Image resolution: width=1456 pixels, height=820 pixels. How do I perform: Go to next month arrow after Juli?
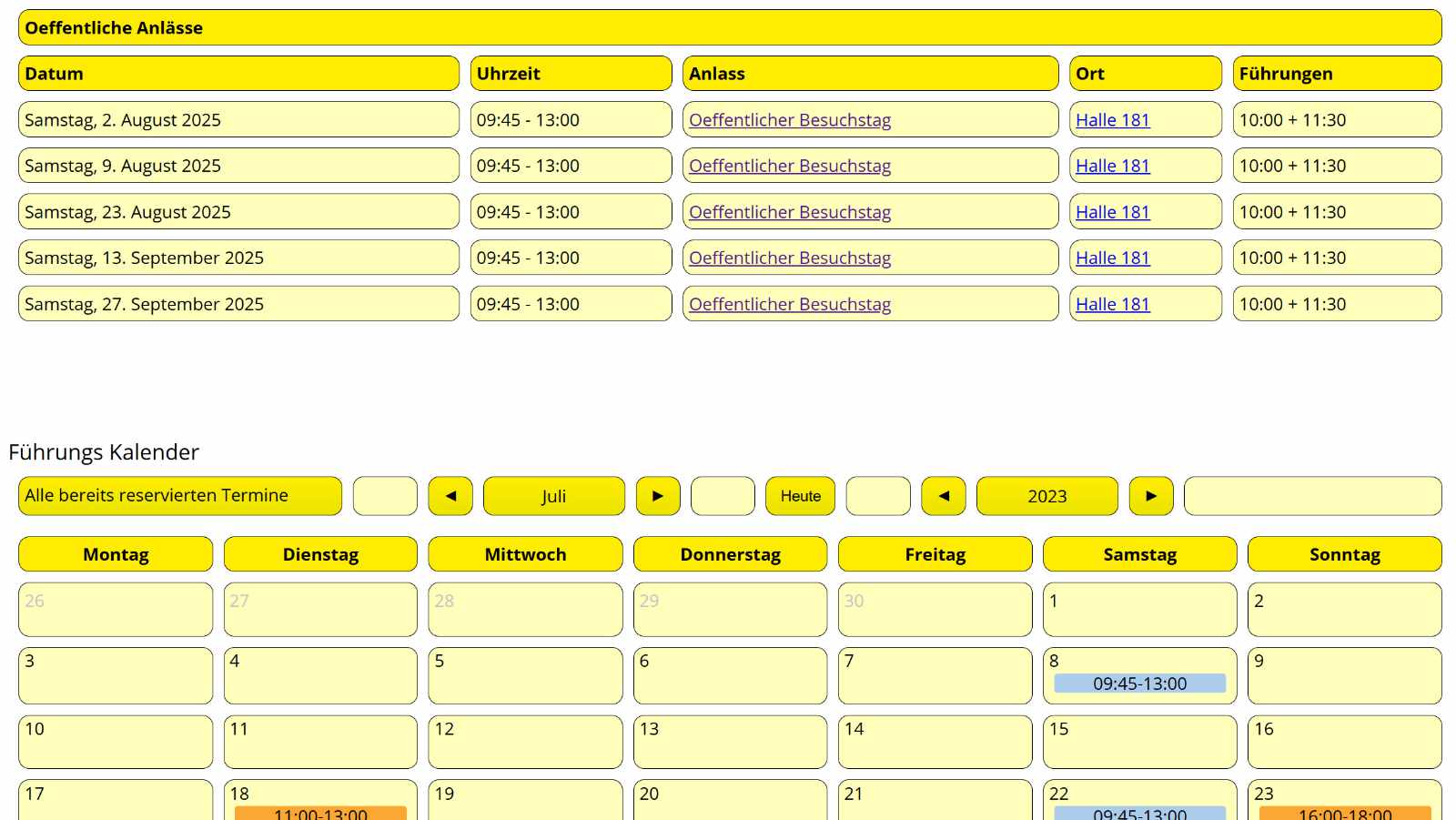(658, 496)
